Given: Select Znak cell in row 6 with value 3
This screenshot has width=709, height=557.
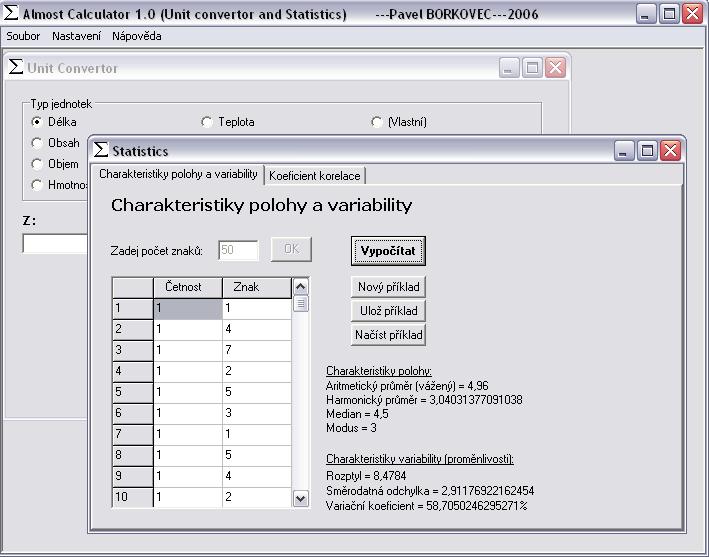Looking at the screenshot, I should tap(257, 413).
